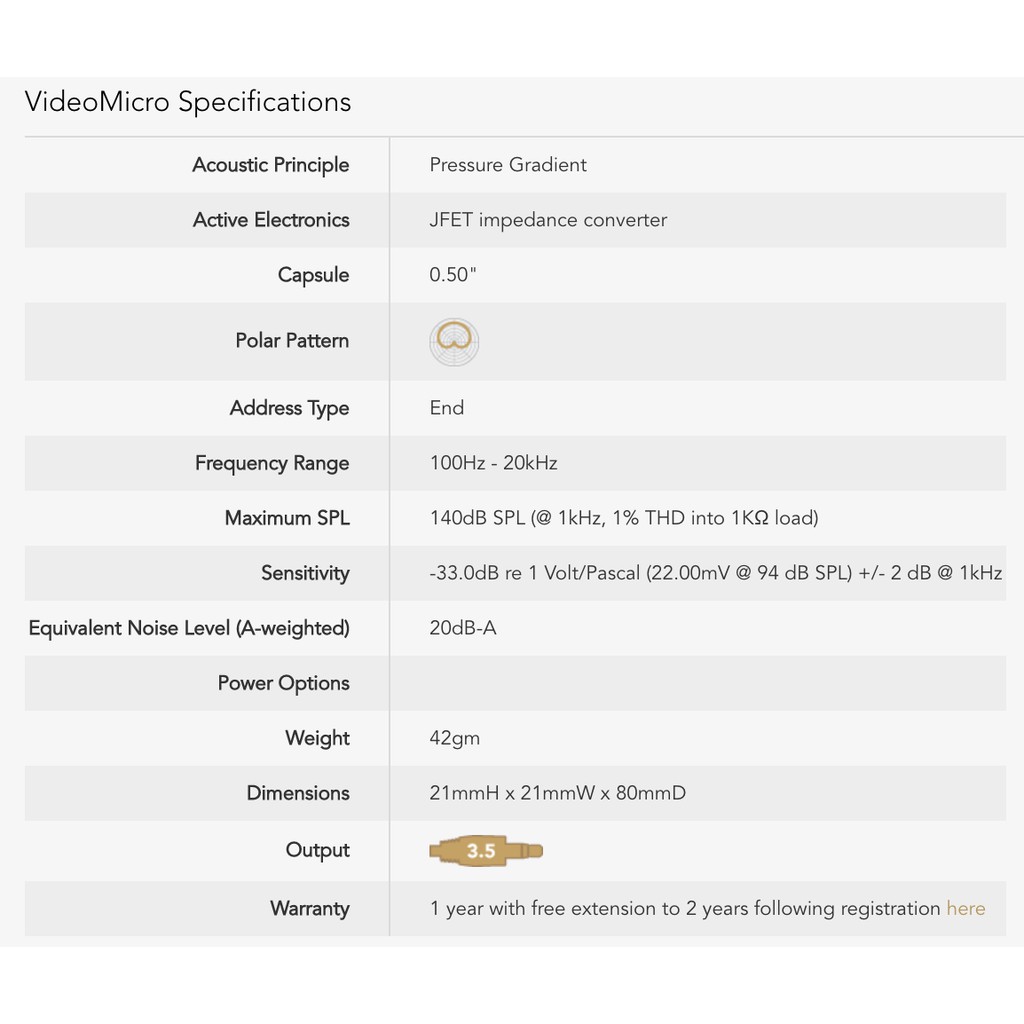Viewport: 1024px width, 1024px height.
Task: Click the cardioid polar pattern icon
Action: pyautogui.click(x=454, y=341)
